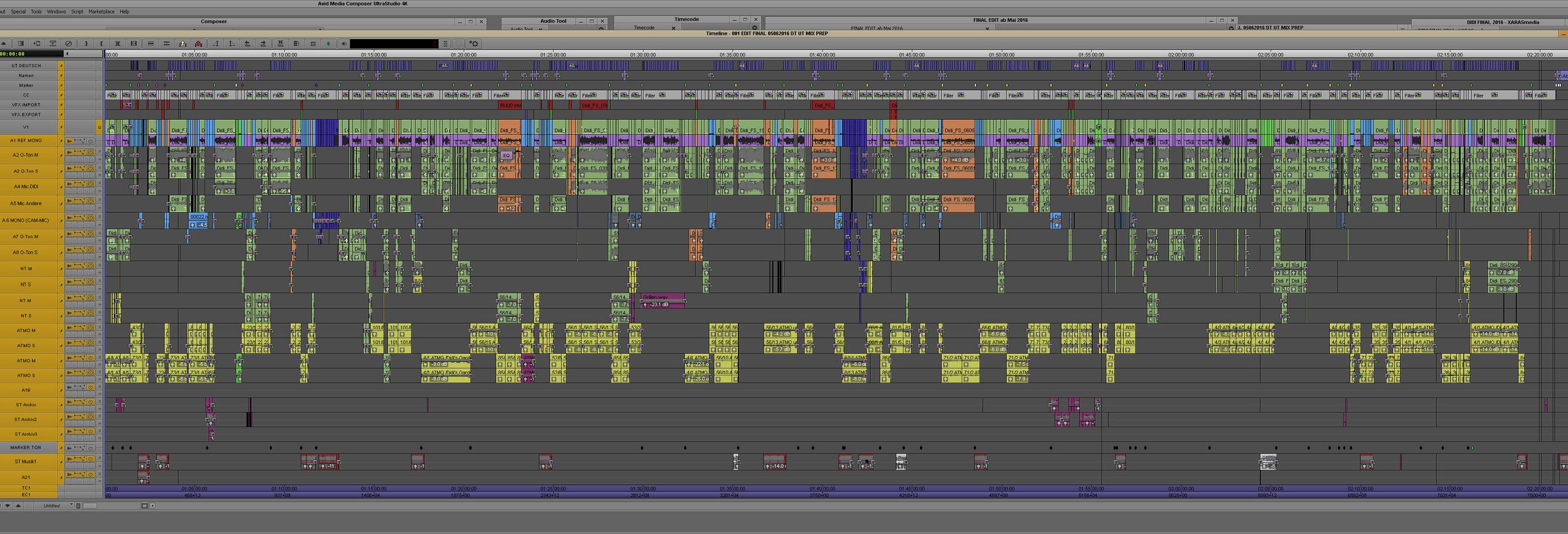1568x534 pixels.
Task: Open the Untitled timeline view dropdown
Action: [x=71, y=506]
